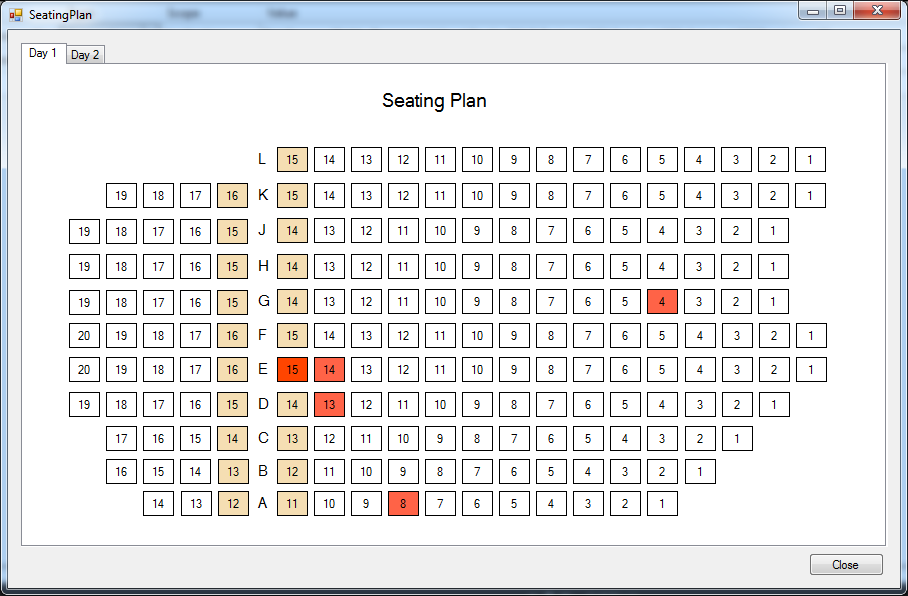Select seat 20 in row F
The width and height of the screenshot is (908, 596).
(x=84, y=336)
